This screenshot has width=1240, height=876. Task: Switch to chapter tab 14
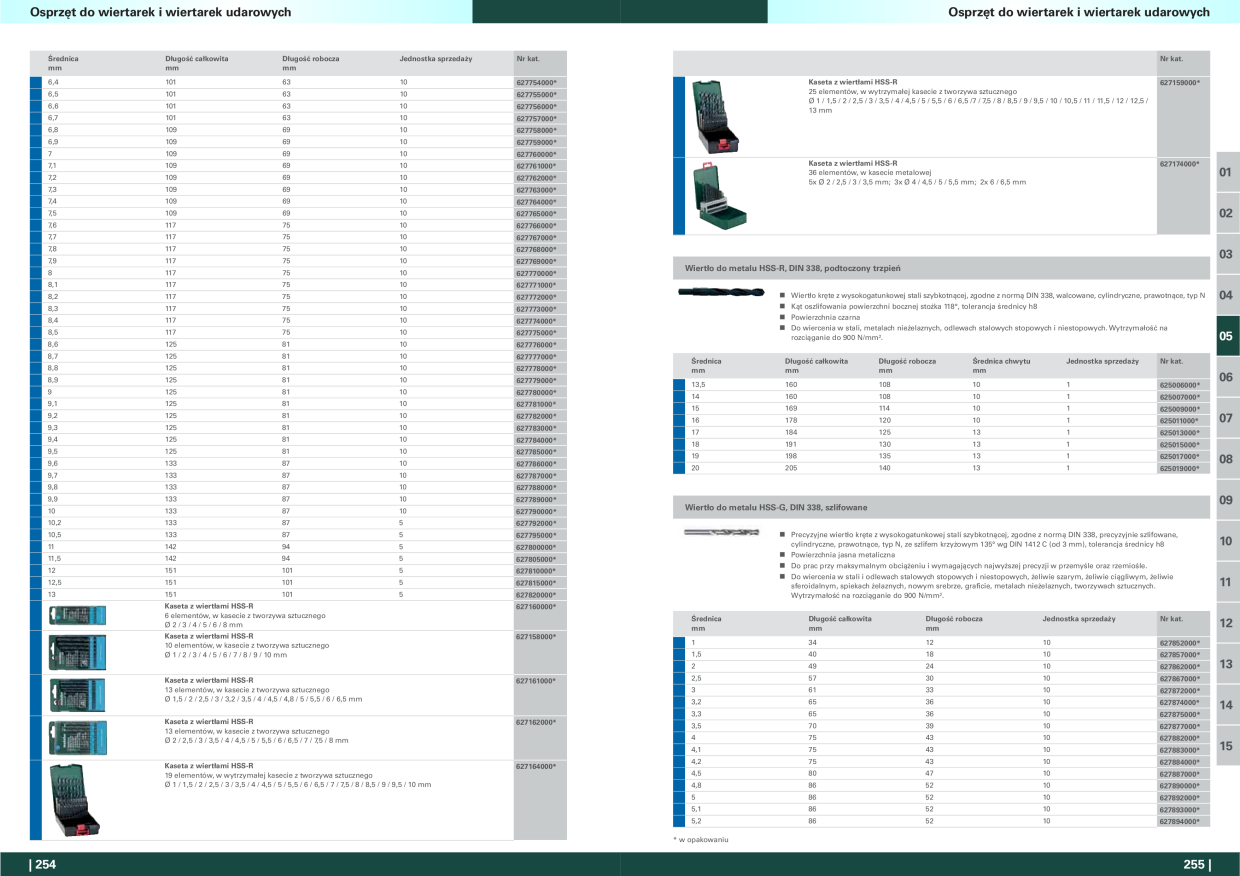point(1227,705)
